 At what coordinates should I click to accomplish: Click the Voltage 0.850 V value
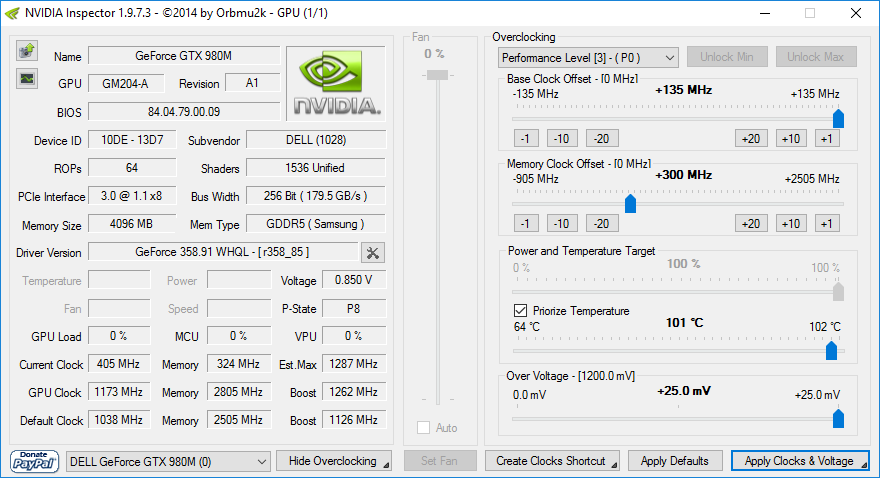tap(354, 280)
